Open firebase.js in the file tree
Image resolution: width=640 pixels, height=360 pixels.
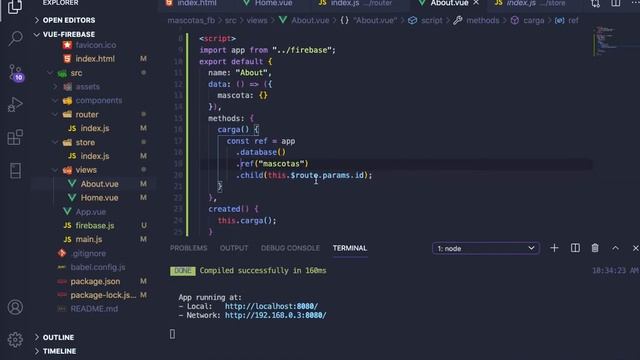95,225
